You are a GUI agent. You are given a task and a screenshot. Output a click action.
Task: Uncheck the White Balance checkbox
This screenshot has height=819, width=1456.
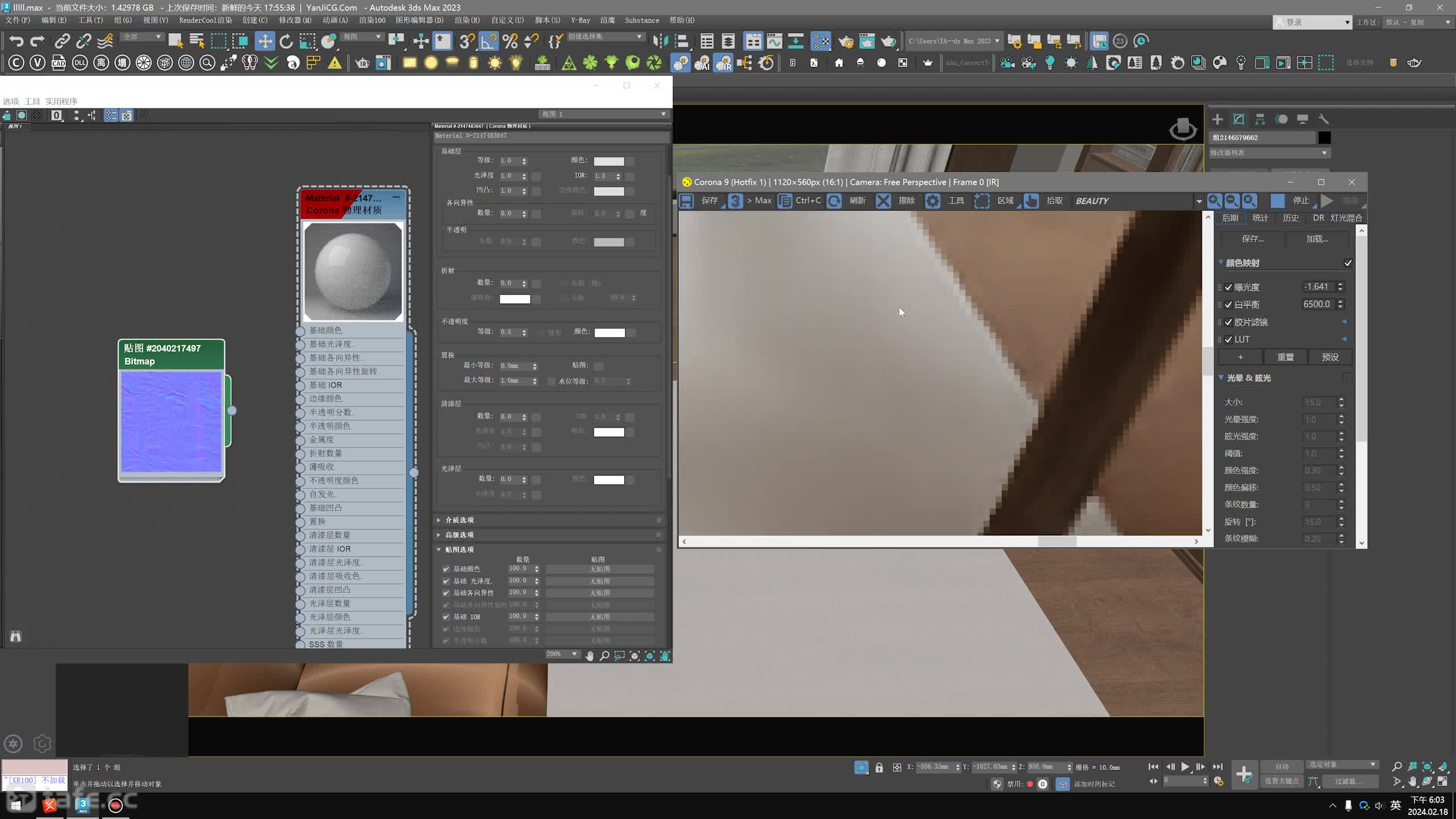click(1228, 305)
